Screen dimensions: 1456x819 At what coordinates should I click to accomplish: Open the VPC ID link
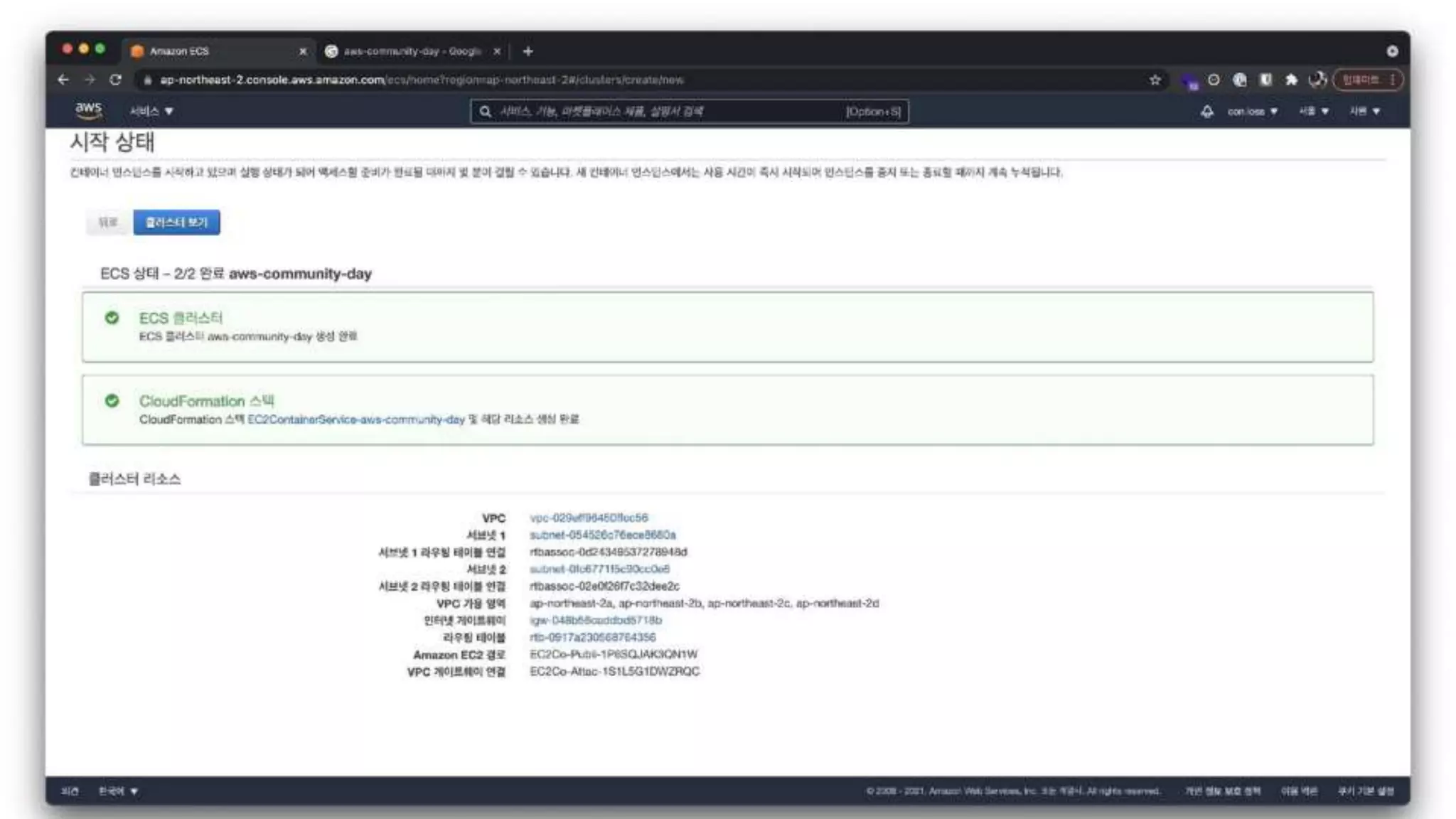tap(589, 518)
